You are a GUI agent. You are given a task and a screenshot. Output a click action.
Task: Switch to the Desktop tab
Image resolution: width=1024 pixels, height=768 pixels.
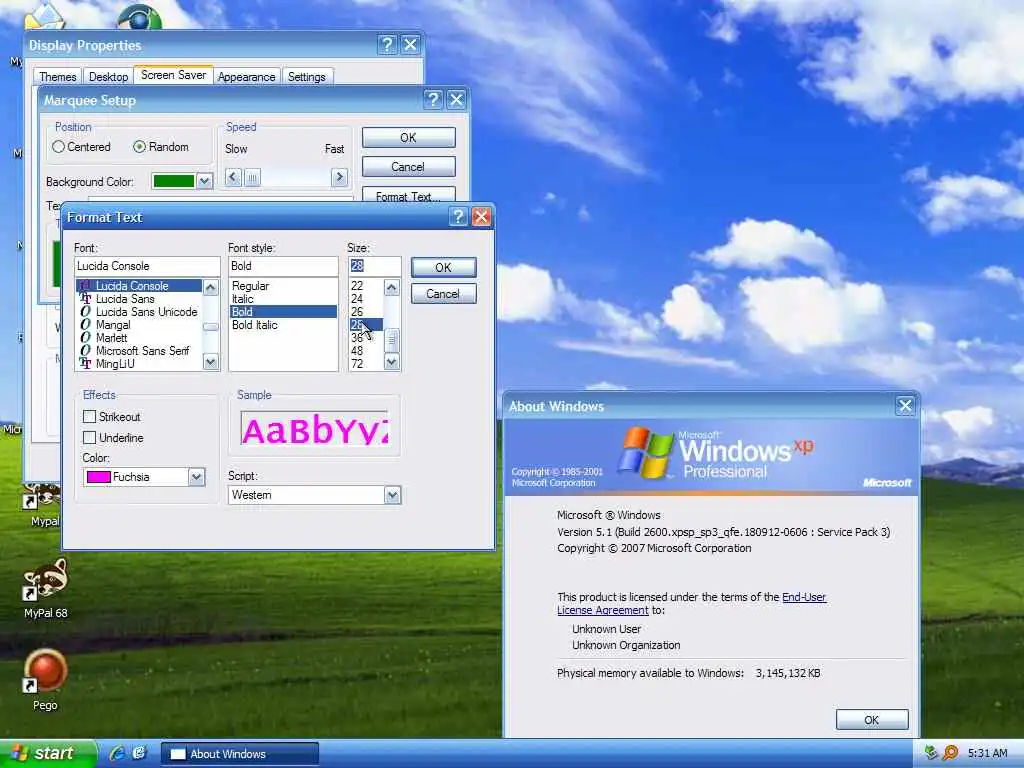point(108,76)
